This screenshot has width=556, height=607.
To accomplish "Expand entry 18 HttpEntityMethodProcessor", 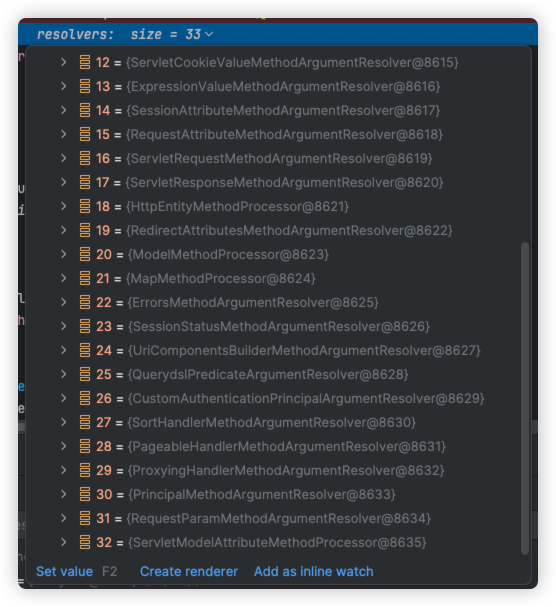I will click(64, 206).
